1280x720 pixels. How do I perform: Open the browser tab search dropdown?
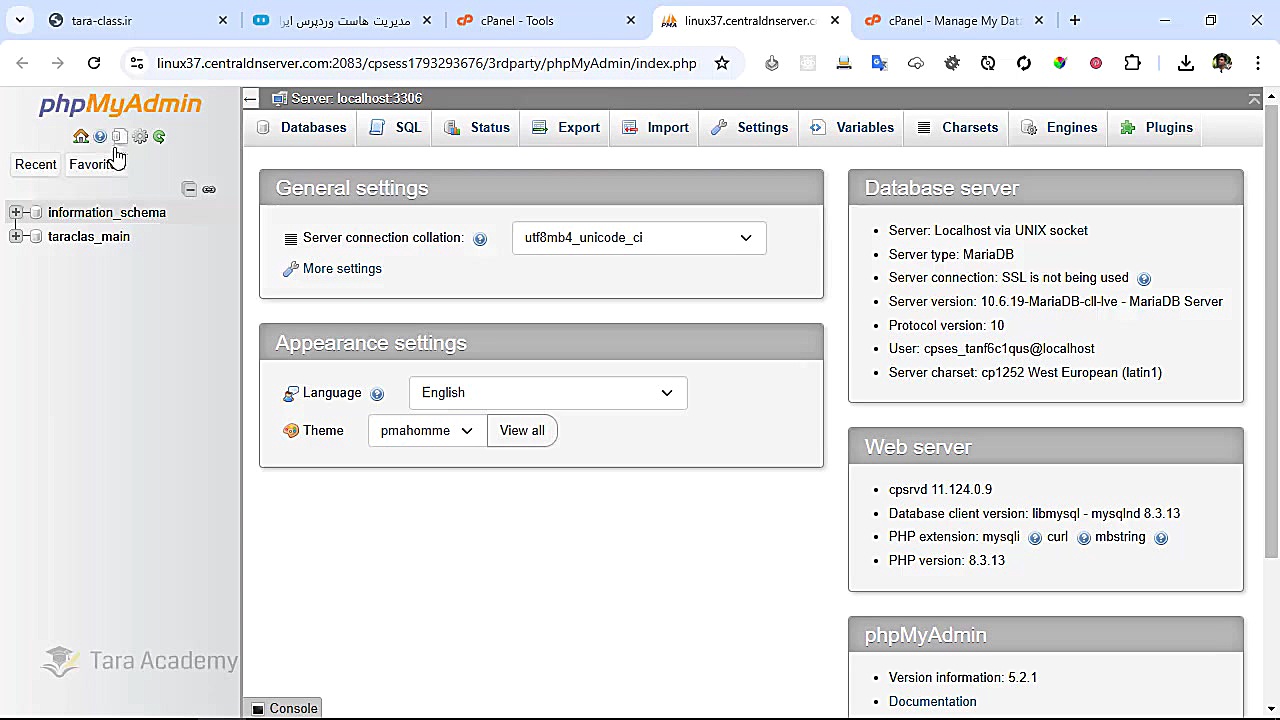(20, 20)
